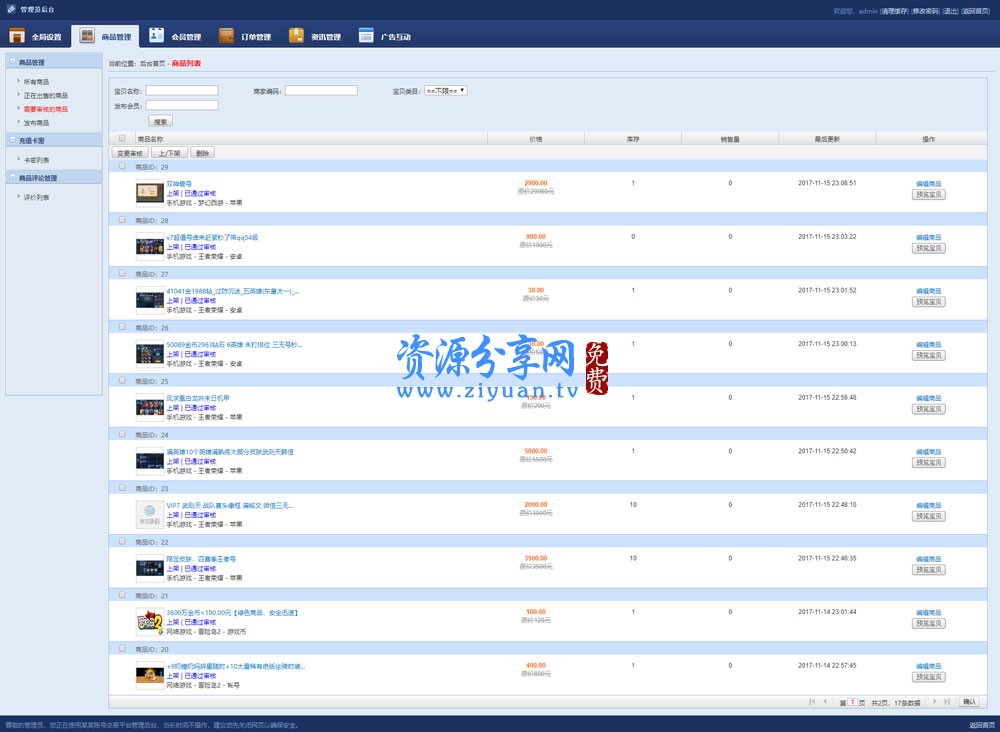Check the box for 商品ID 29
This screenshot has width=1000, height=732.
click(122, 166)
